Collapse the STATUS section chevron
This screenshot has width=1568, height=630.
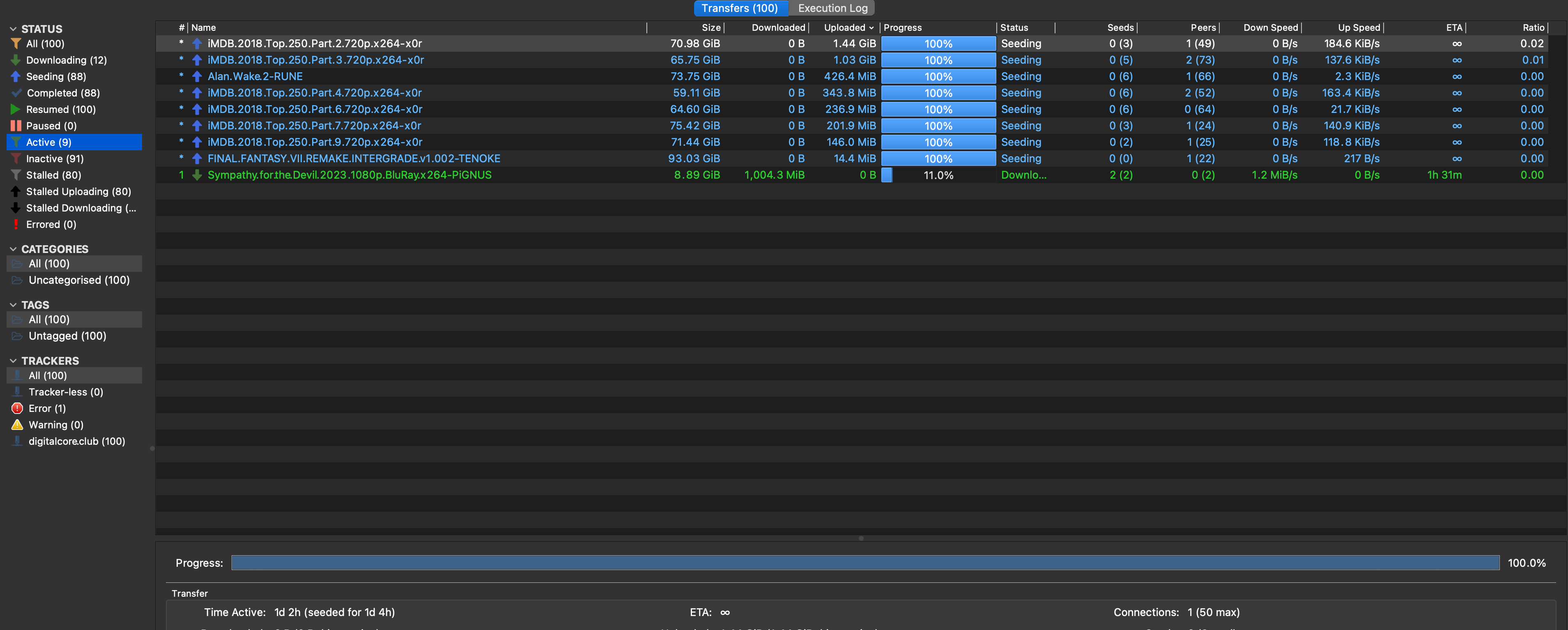[x=13, y=29]
